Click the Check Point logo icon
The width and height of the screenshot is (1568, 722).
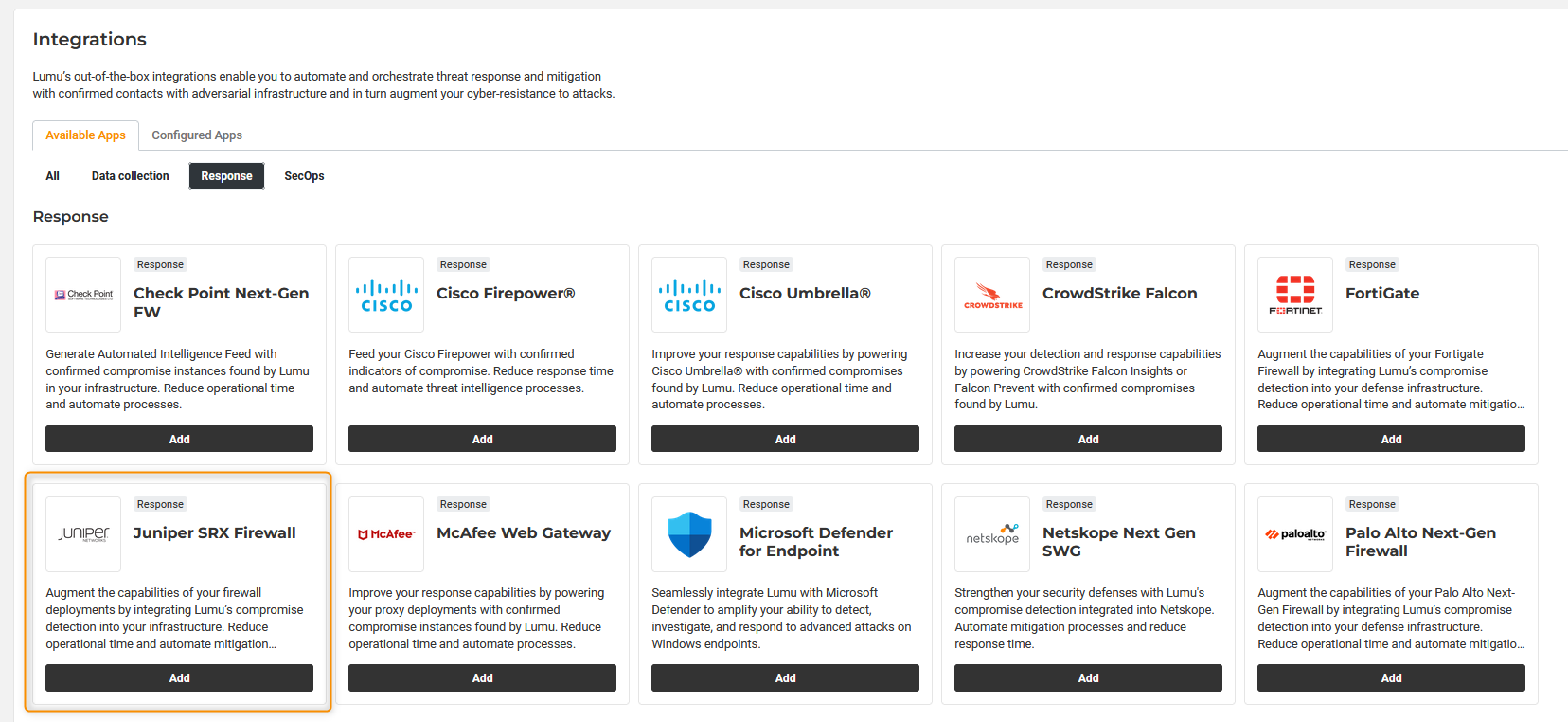tap(83, 295)
